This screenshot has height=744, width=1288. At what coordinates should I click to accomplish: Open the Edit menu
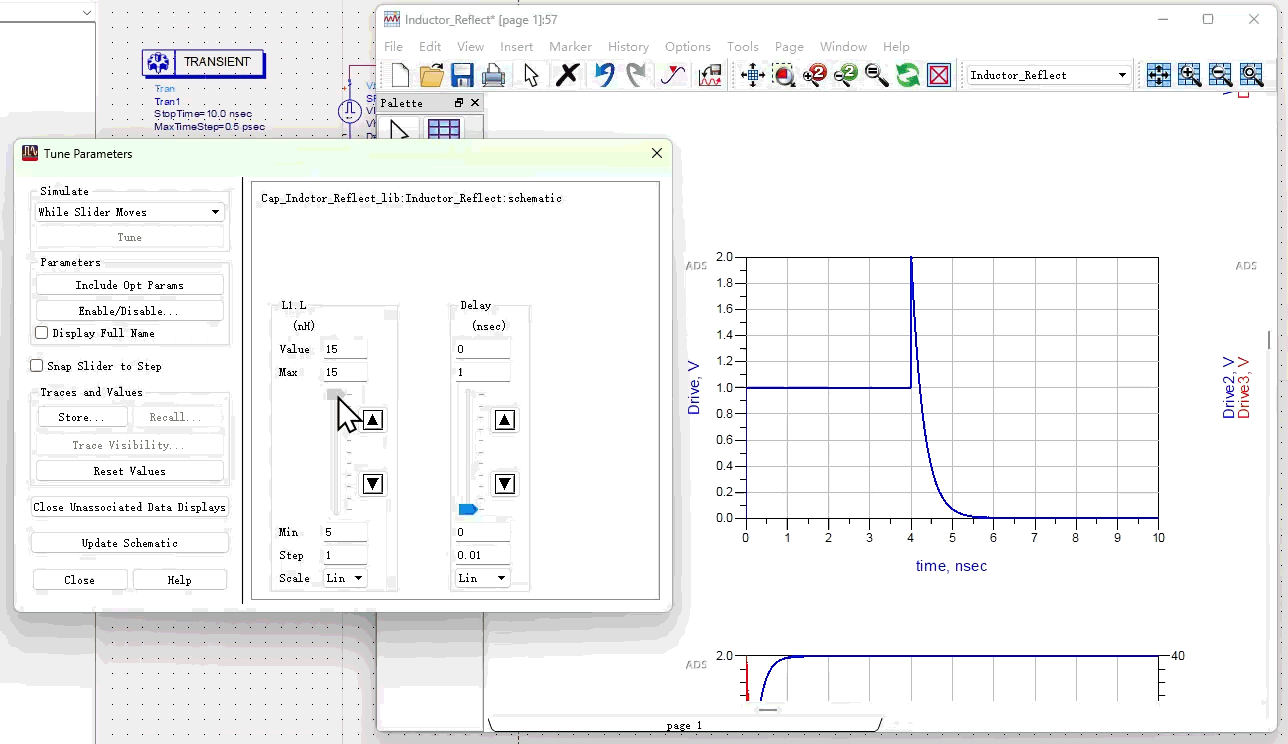click(430, 47)
